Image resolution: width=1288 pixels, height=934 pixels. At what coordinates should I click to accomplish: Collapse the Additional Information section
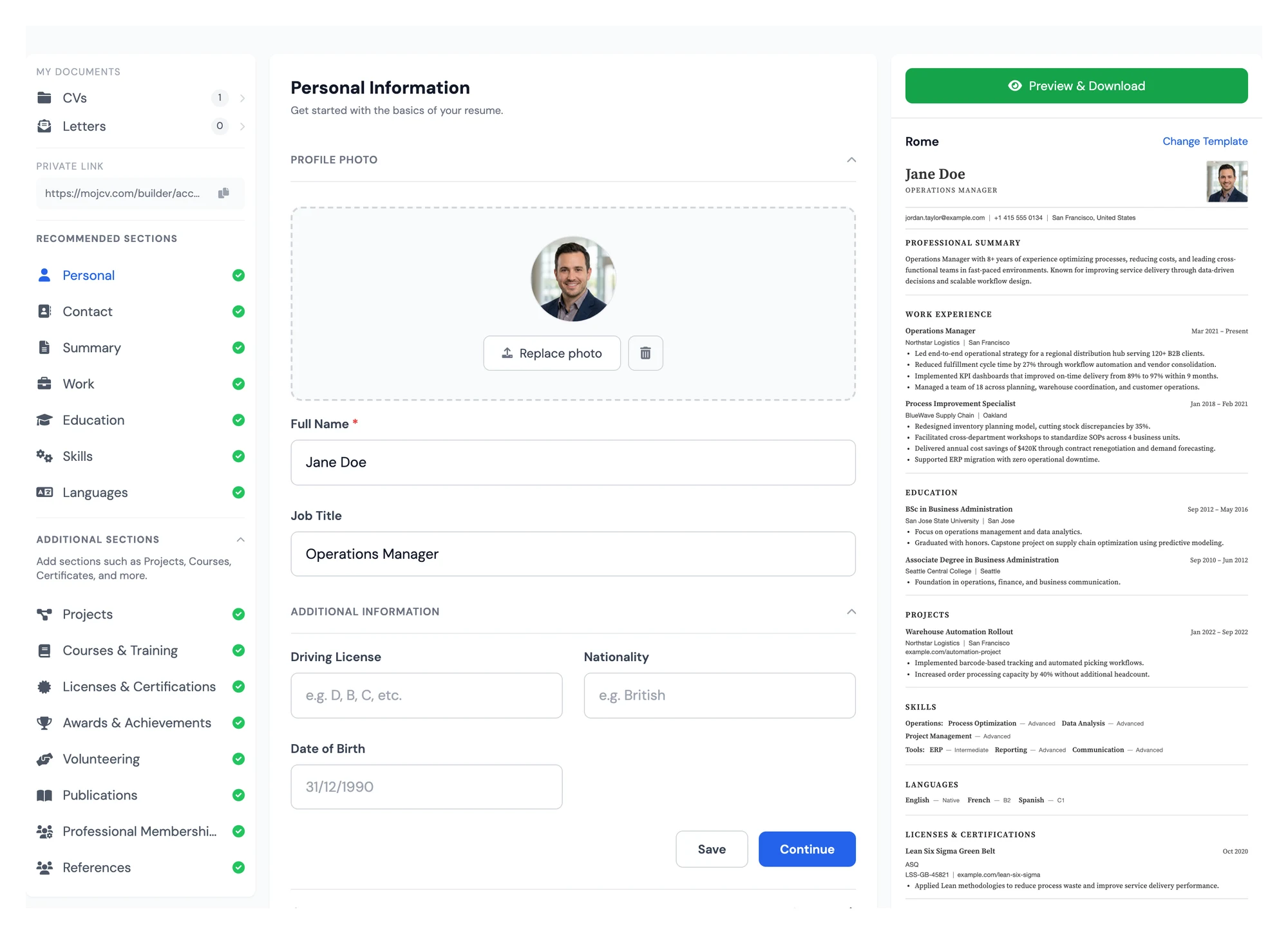[x=851, y=612]
